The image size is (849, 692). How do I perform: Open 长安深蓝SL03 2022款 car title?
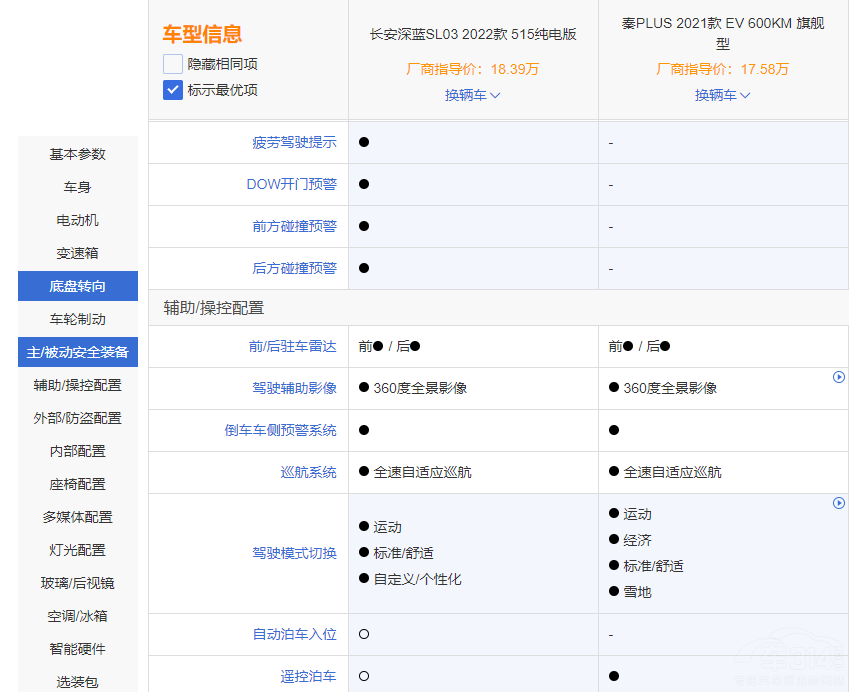tap(473, 34)
